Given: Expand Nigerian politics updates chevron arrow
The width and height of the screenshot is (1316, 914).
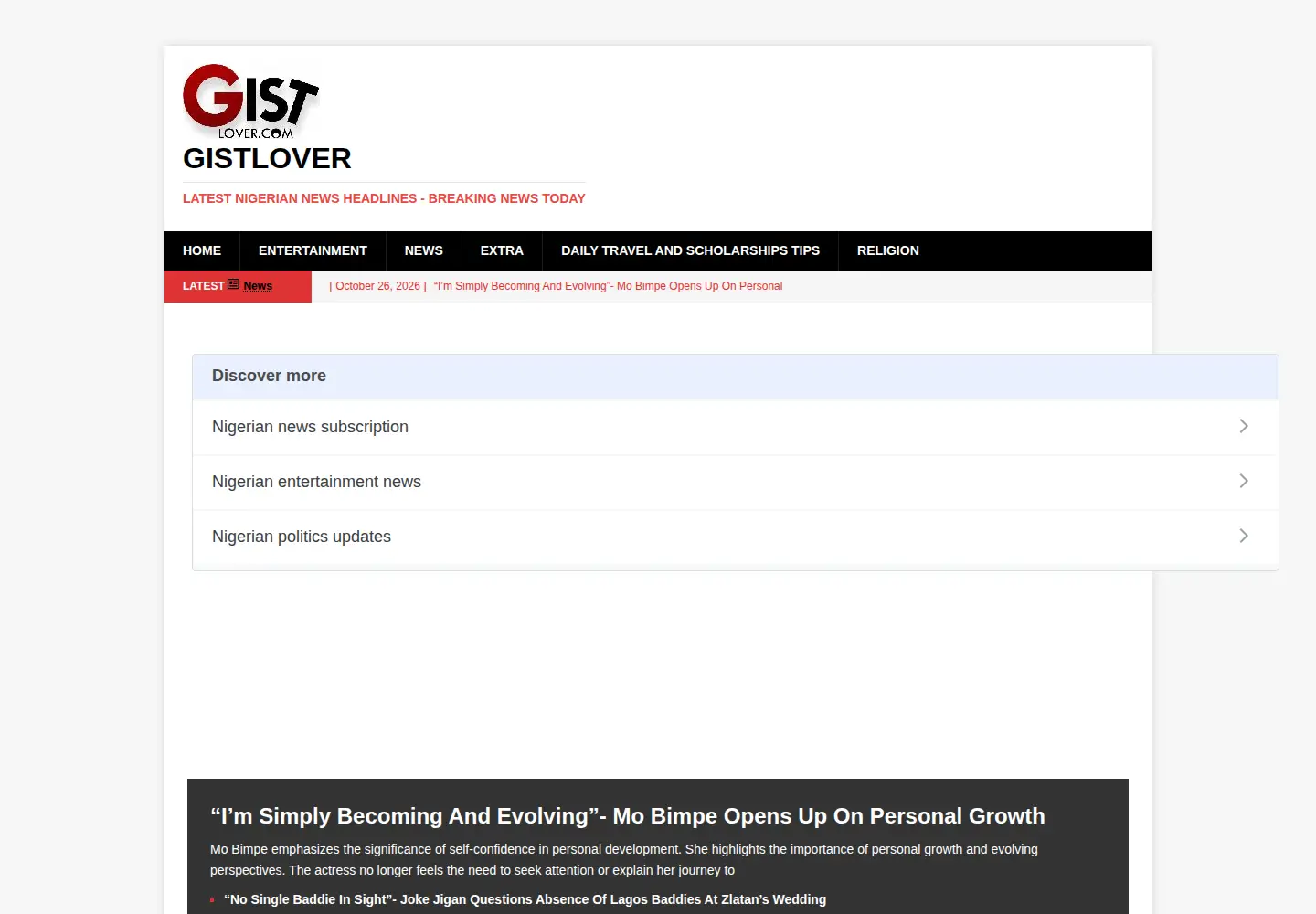Looking at the screenshot, I should point(1244,536).
